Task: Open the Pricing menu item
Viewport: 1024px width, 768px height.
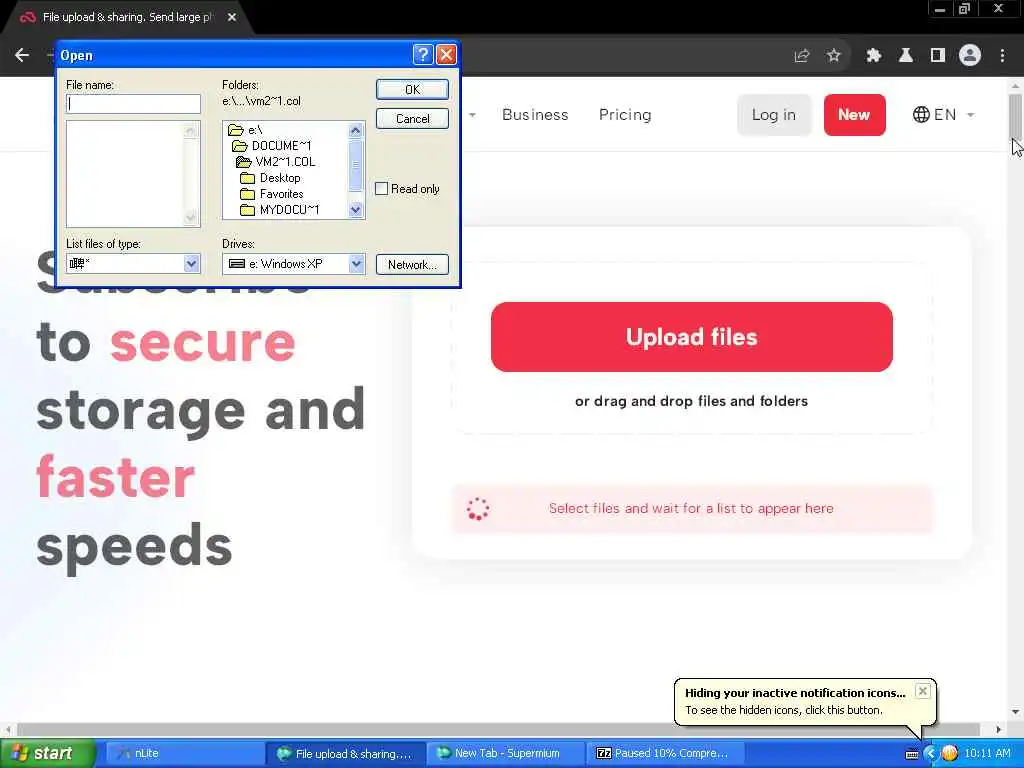Action: coord(625,115)
